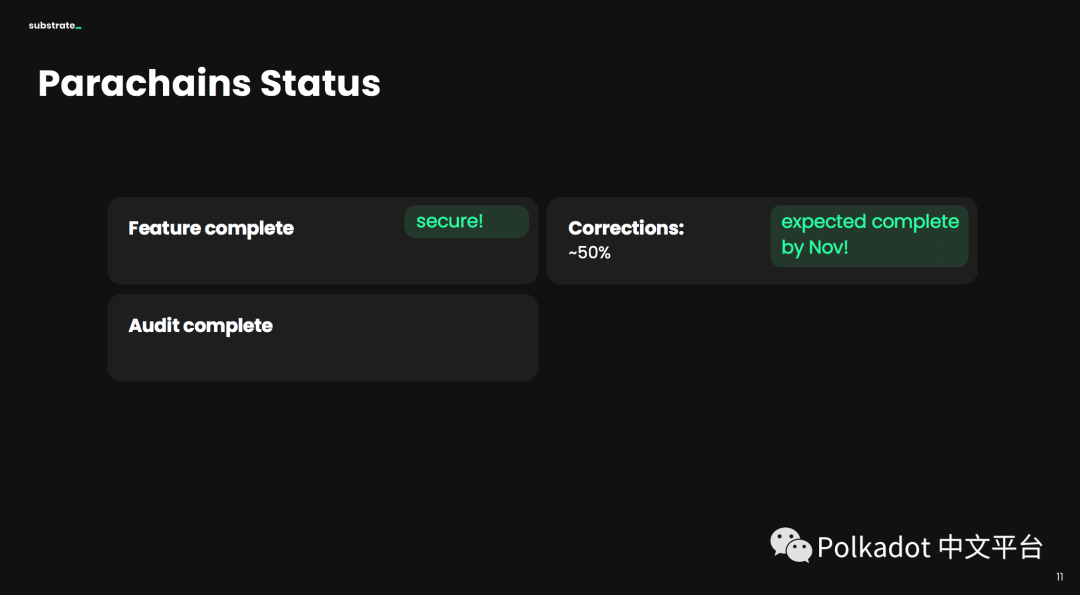Click the substrate logo in the corner
This screenshot has width=1080, height=595.
[x=55, y=26]
